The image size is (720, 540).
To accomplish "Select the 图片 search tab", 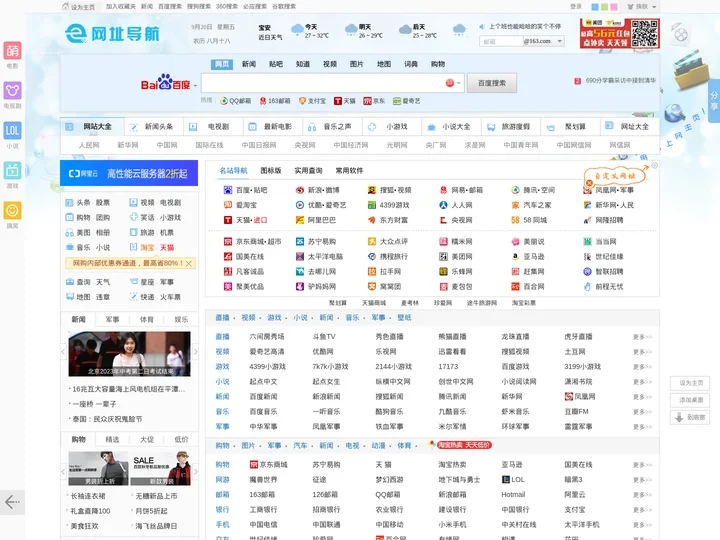I will point(356,64).
